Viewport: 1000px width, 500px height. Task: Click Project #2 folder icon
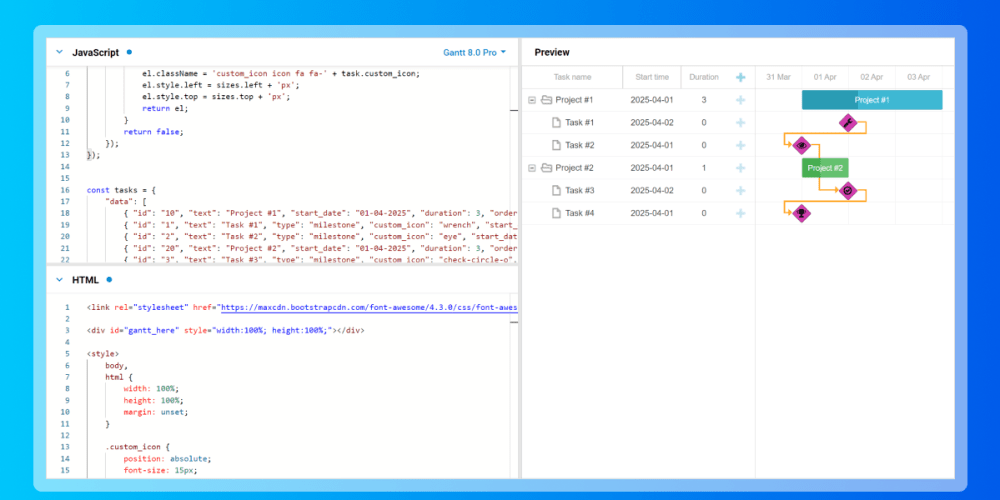click(545, 168)
